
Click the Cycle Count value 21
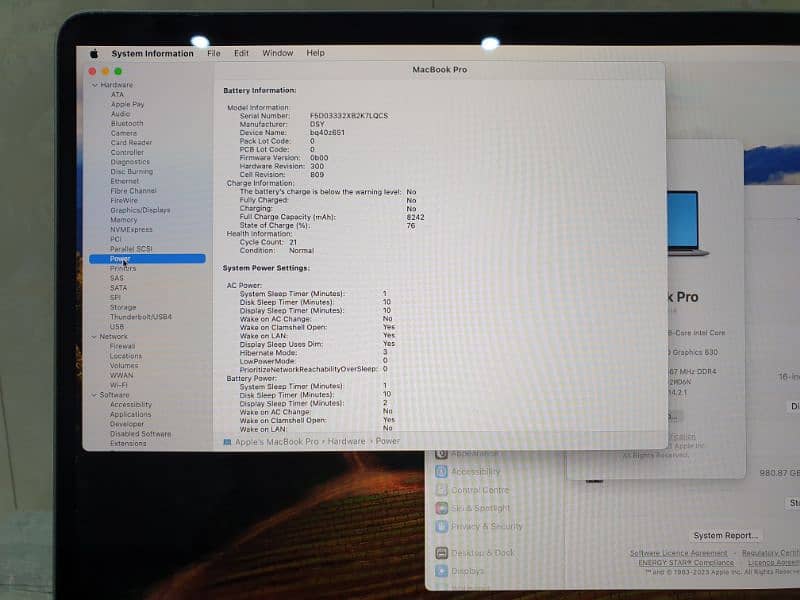point(293,242)
